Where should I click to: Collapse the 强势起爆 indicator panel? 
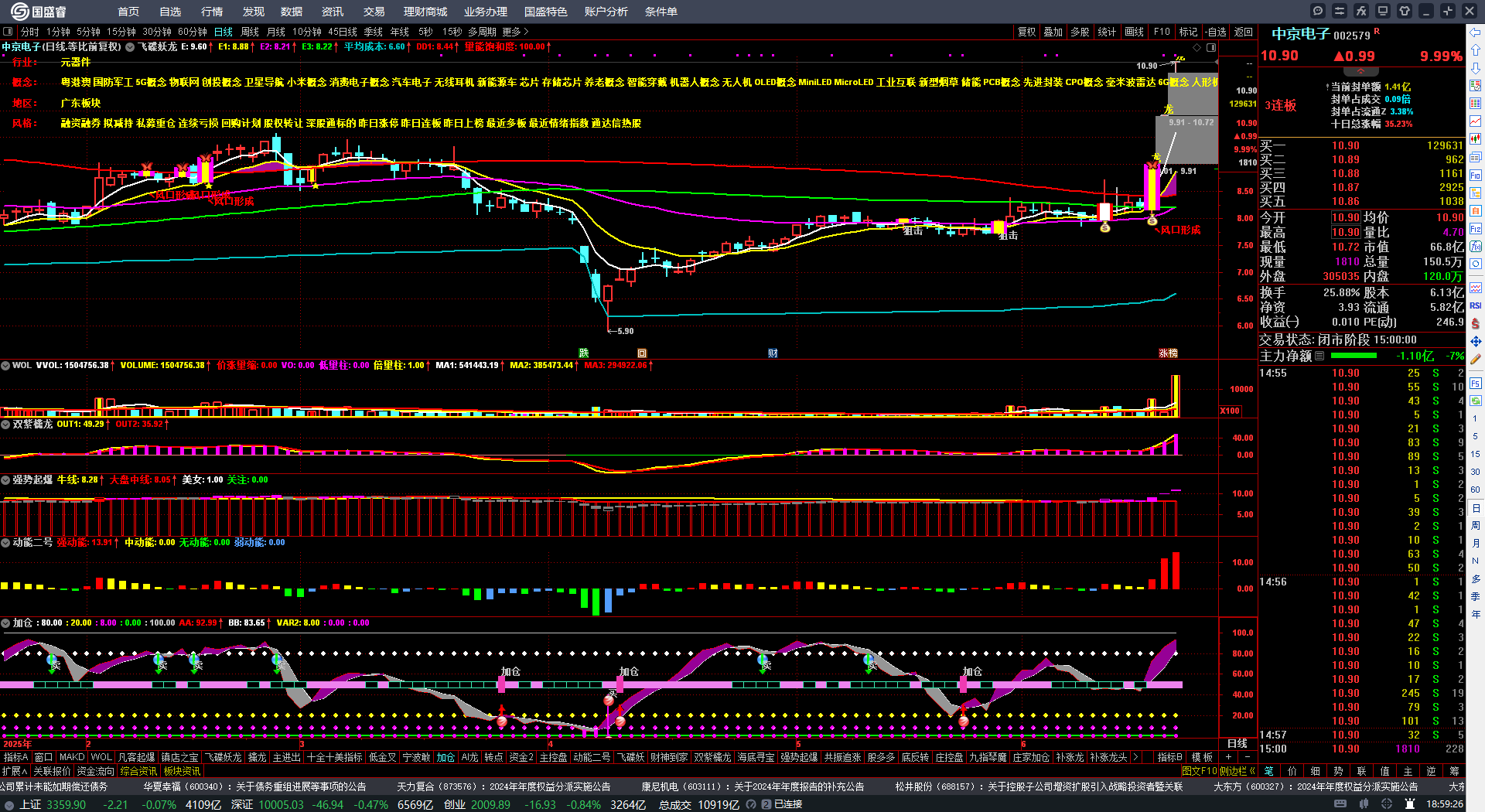pos(5,479)
